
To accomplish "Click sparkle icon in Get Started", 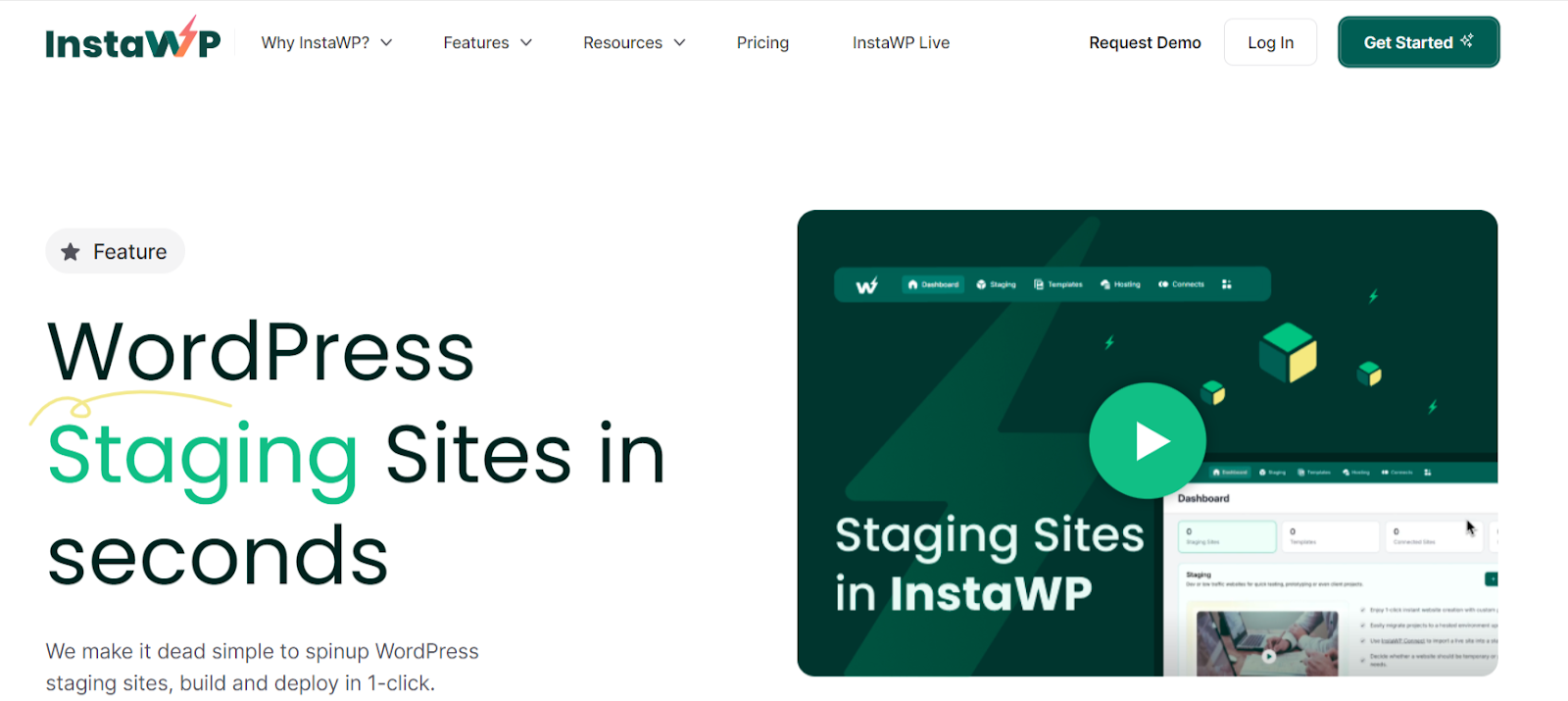I will (1467, 40).
